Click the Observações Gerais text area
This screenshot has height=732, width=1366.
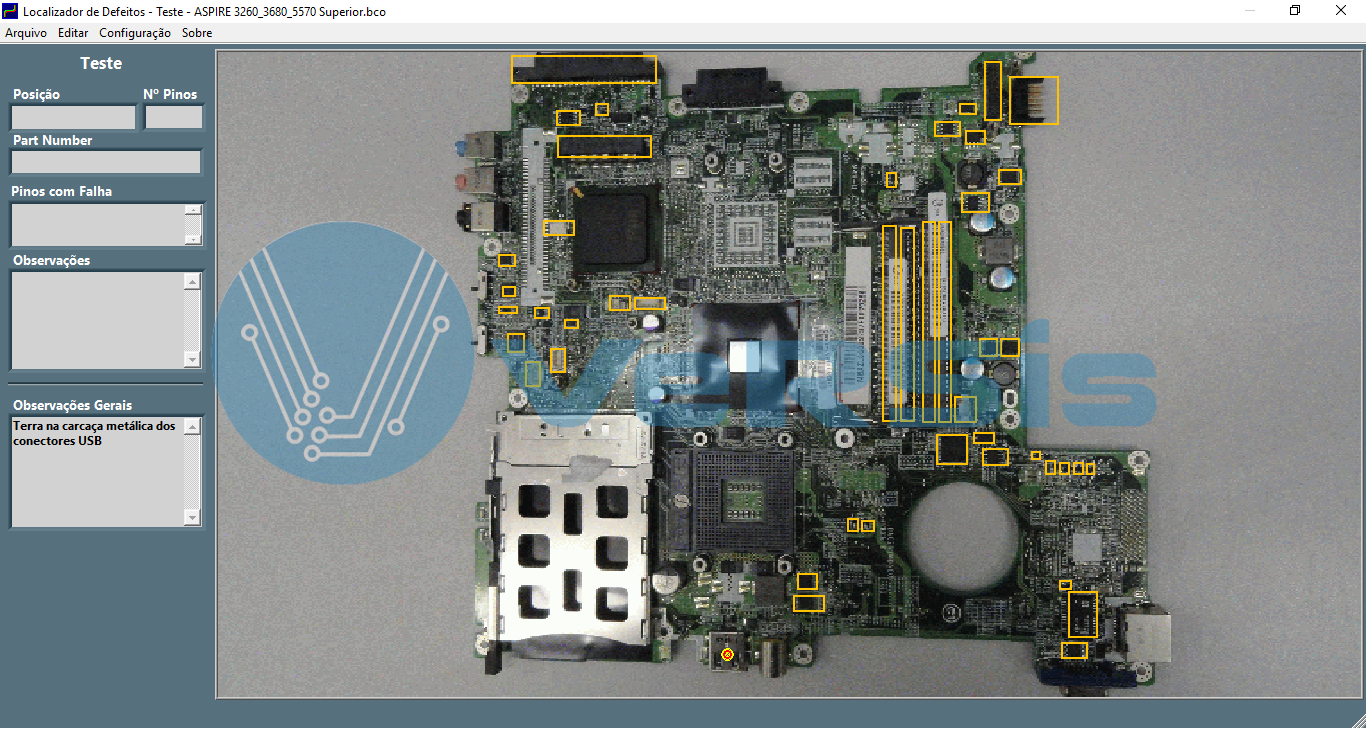(x=98, y=471)
